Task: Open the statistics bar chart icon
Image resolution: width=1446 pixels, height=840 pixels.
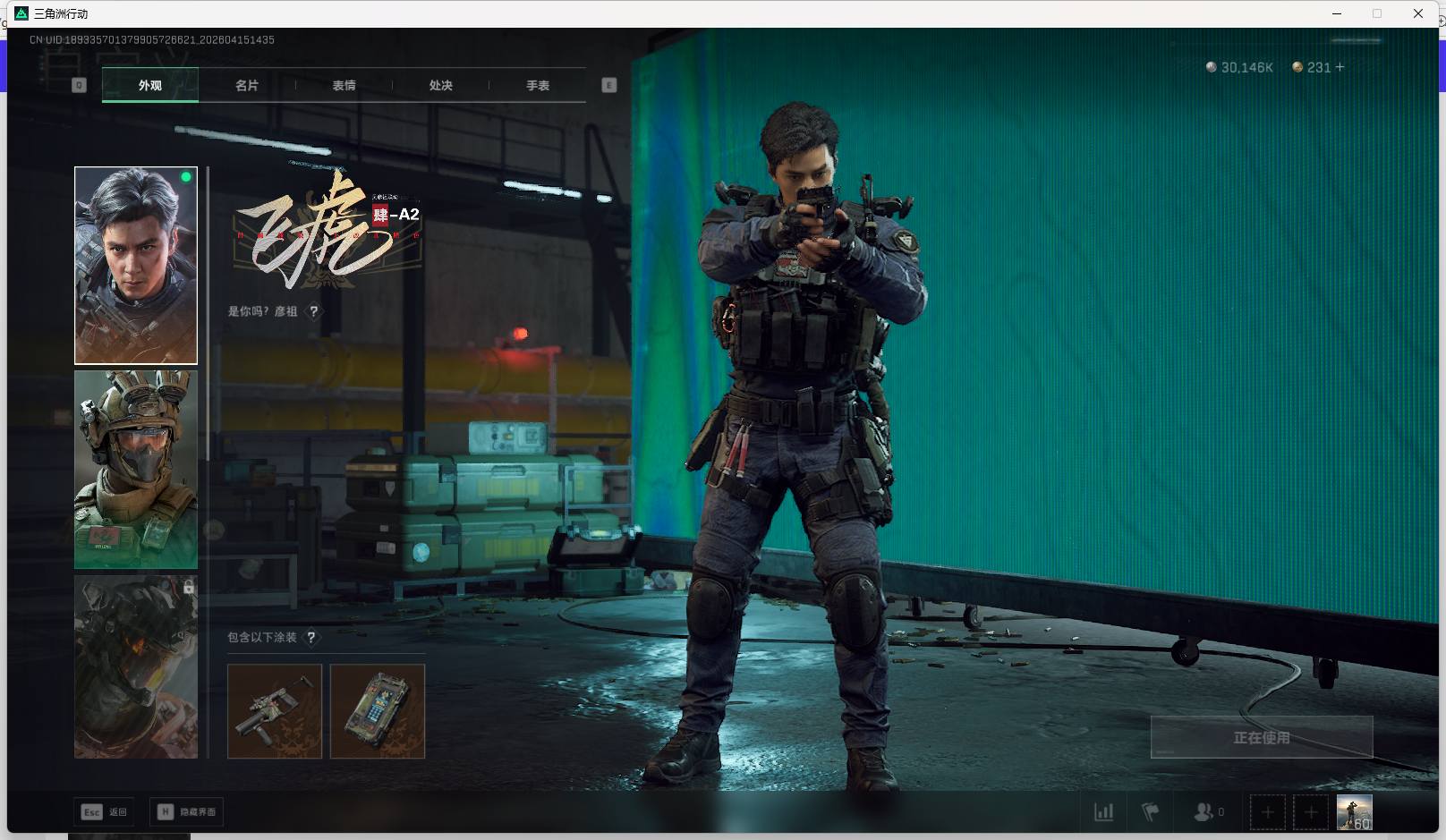Action: click(x=1104, y=812)
